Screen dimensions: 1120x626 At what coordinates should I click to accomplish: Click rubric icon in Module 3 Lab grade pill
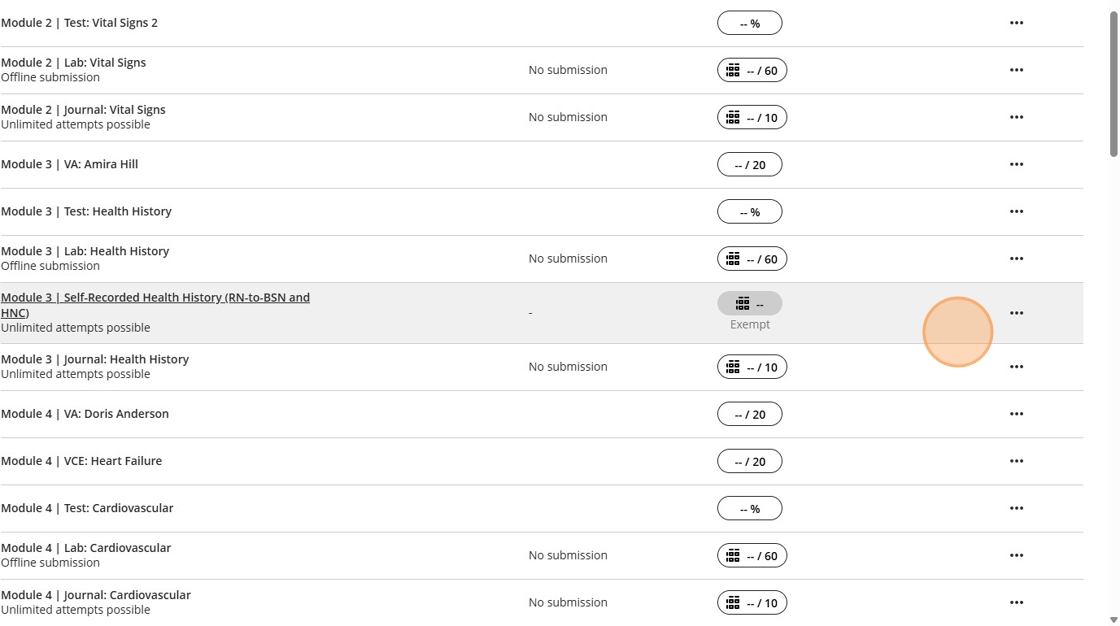733,258
